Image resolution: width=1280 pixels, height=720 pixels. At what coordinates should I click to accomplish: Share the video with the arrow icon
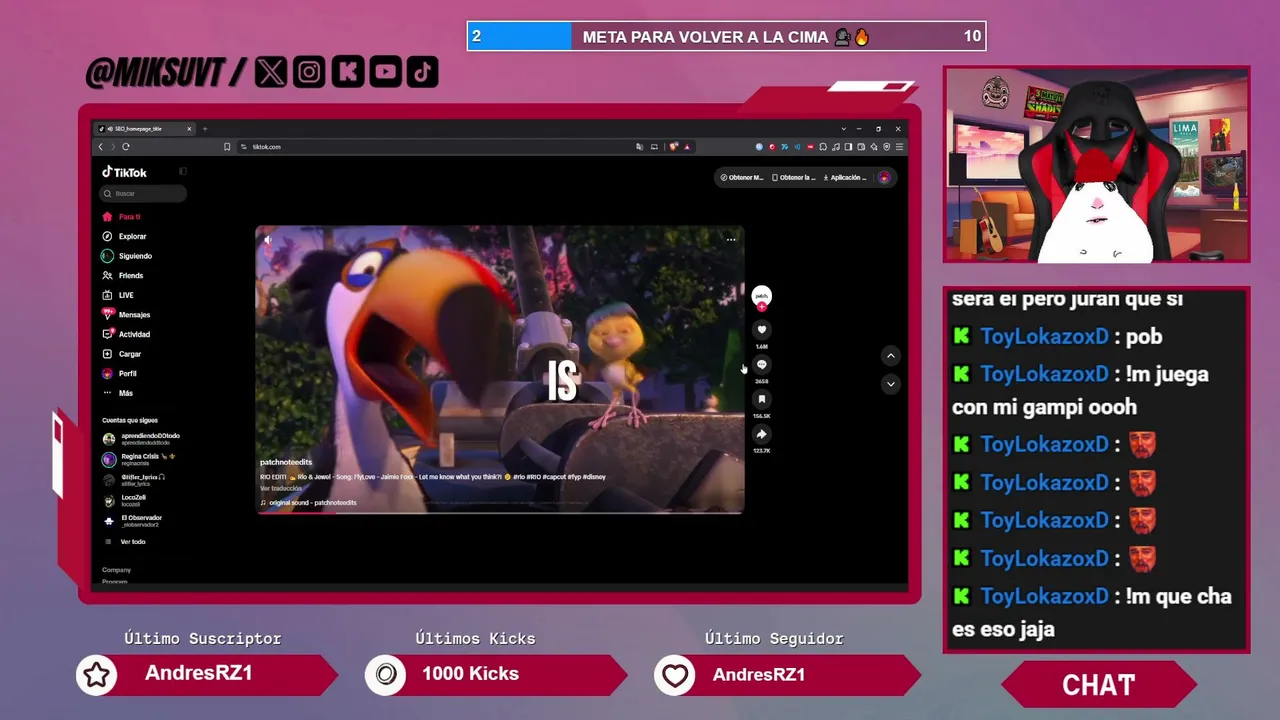tap(761, 434)
